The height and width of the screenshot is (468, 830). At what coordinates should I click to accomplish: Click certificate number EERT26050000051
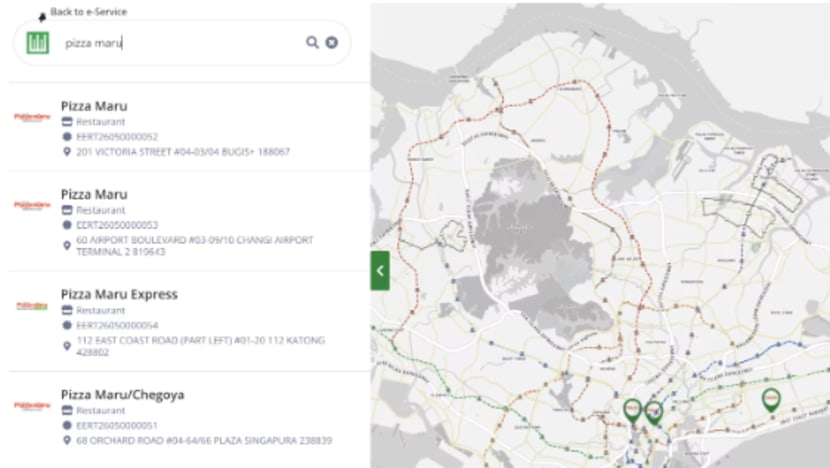point(117,425)
